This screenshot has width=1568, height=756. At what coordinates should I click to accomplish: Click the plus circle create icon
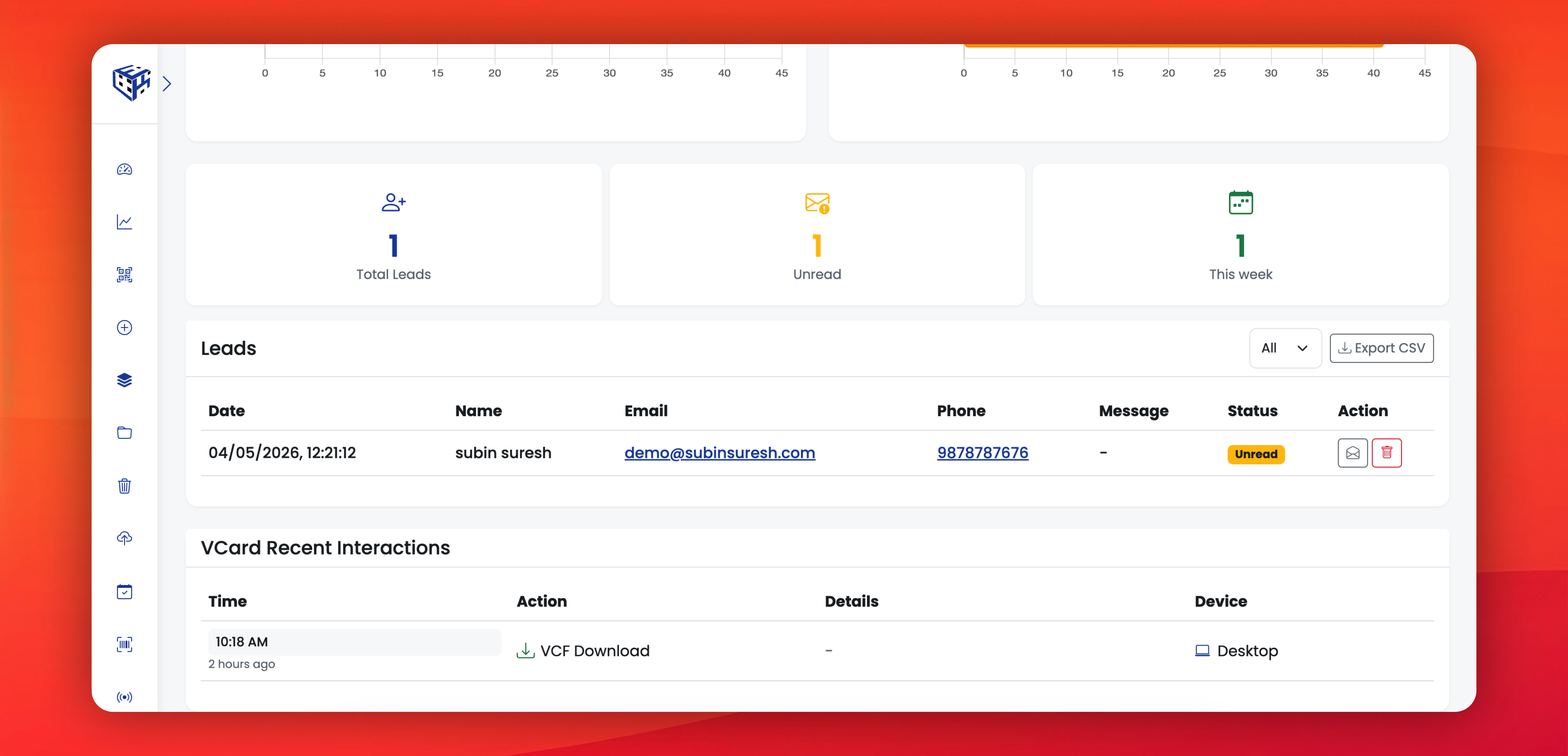(x=124, y=328)
